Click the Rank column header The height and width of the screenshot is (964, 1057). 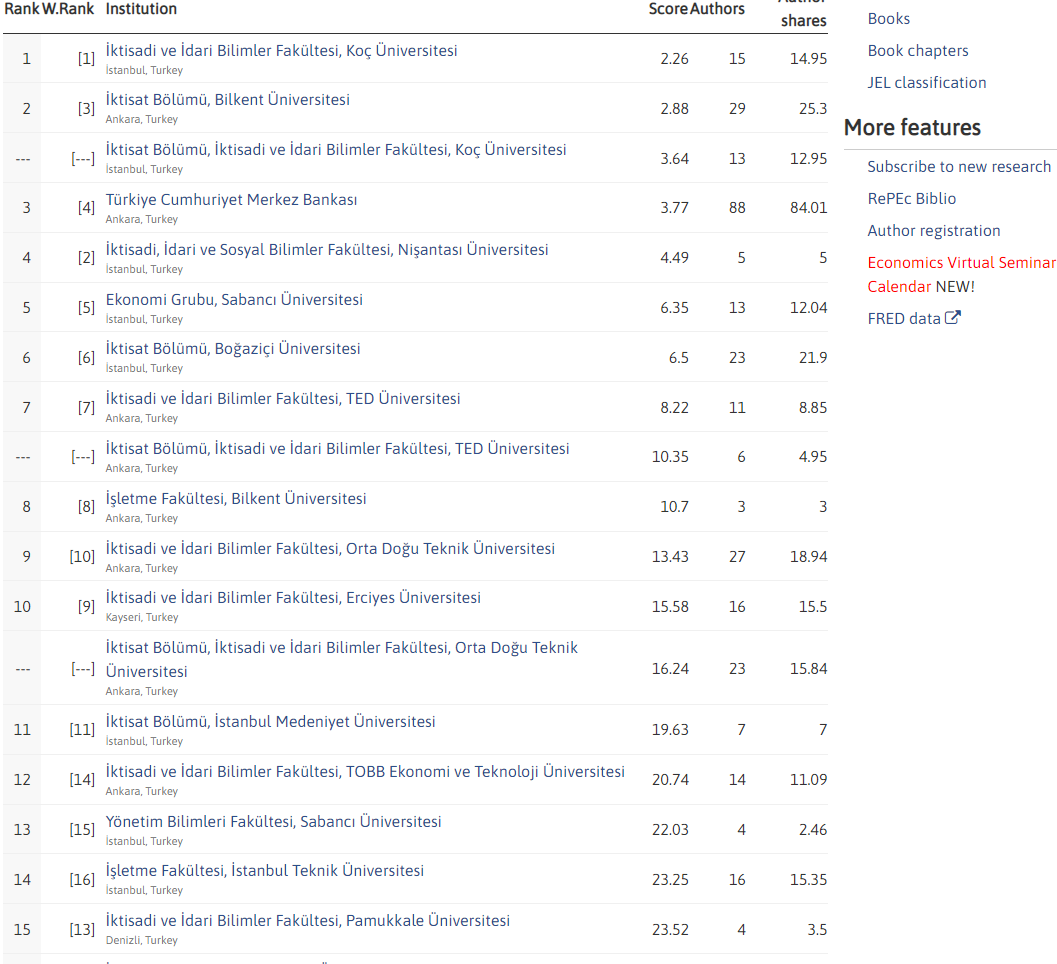point(22,9)
